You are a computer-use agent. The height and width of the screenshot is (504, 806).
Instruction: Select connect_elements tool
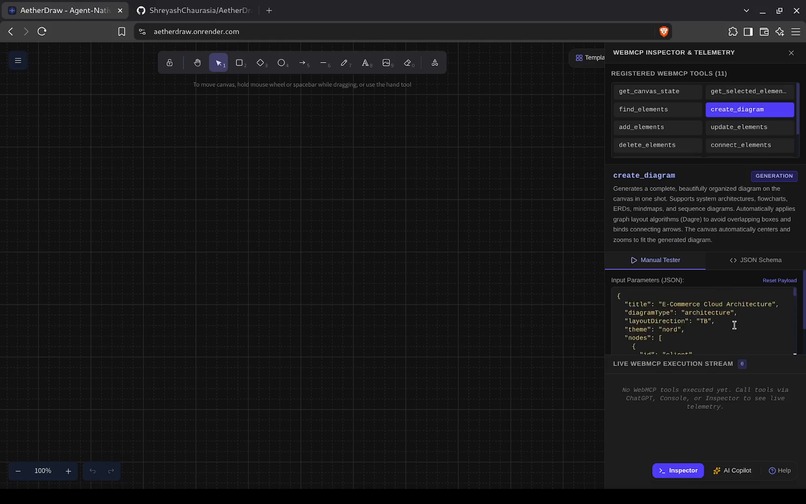point(749,145)
